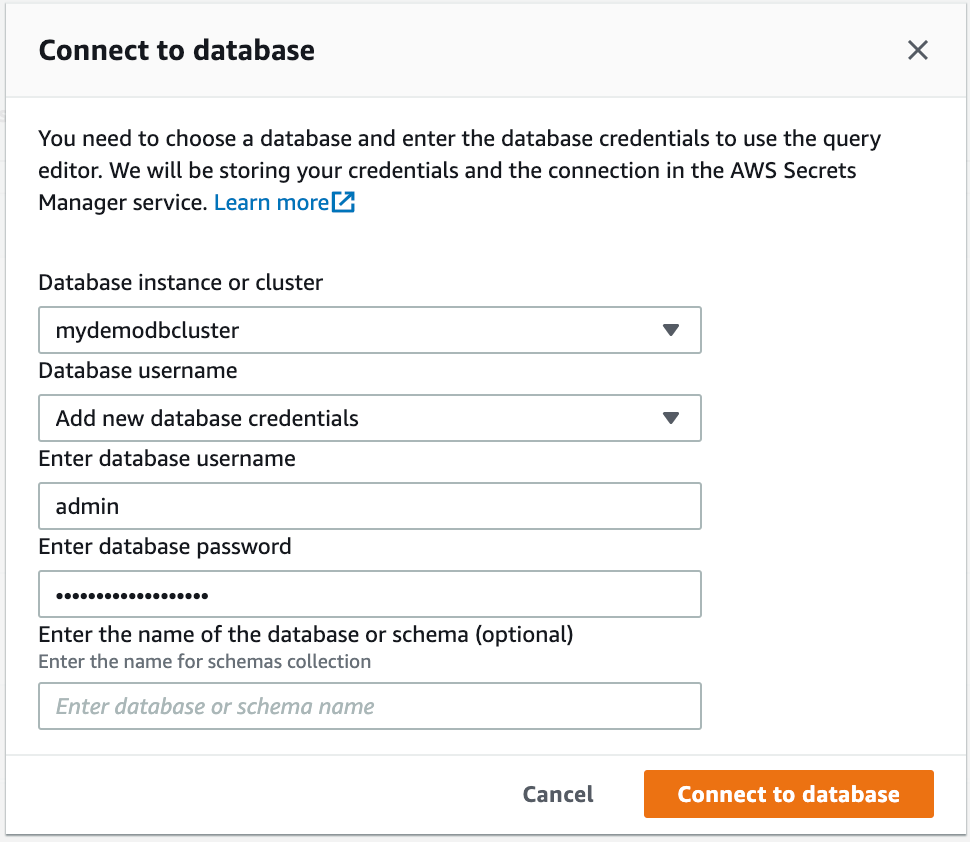Click the schemas collection helper text
The height and width of the screenshot is (842, 970).
(x=204, y=661)
